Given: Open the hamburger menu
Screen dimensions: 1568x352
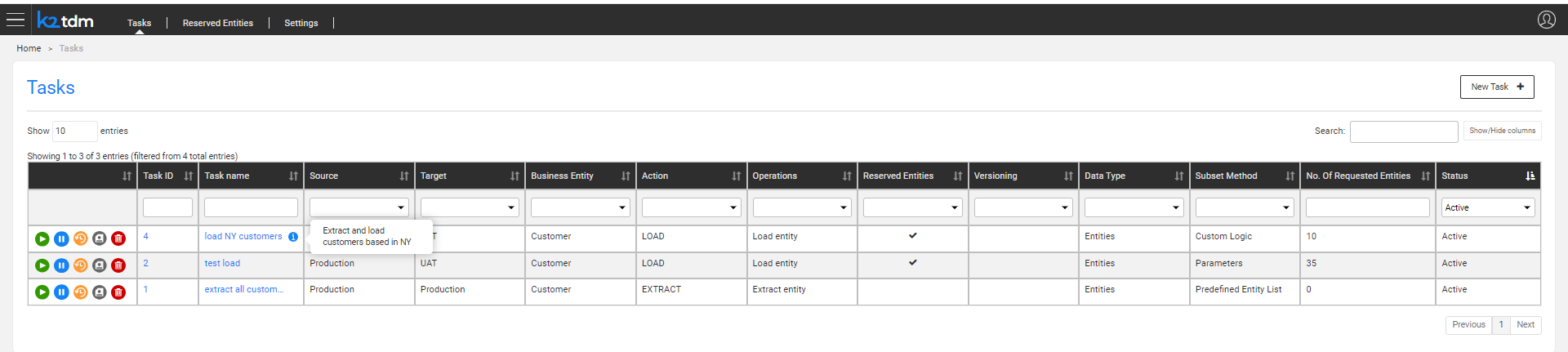Looking at the screenshot, I should click(16, 20).
